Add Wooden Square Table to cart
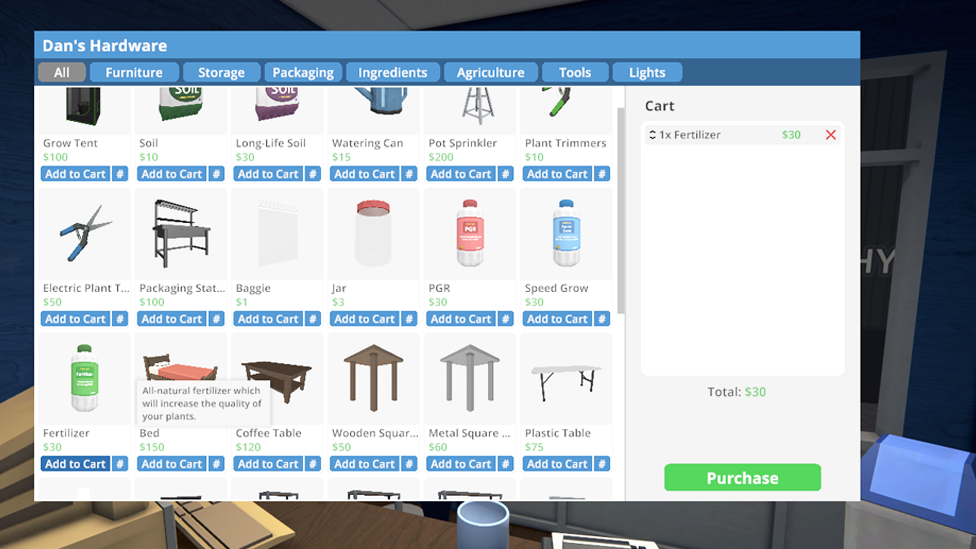The image size is (976, 549). [x=365, y=464]
